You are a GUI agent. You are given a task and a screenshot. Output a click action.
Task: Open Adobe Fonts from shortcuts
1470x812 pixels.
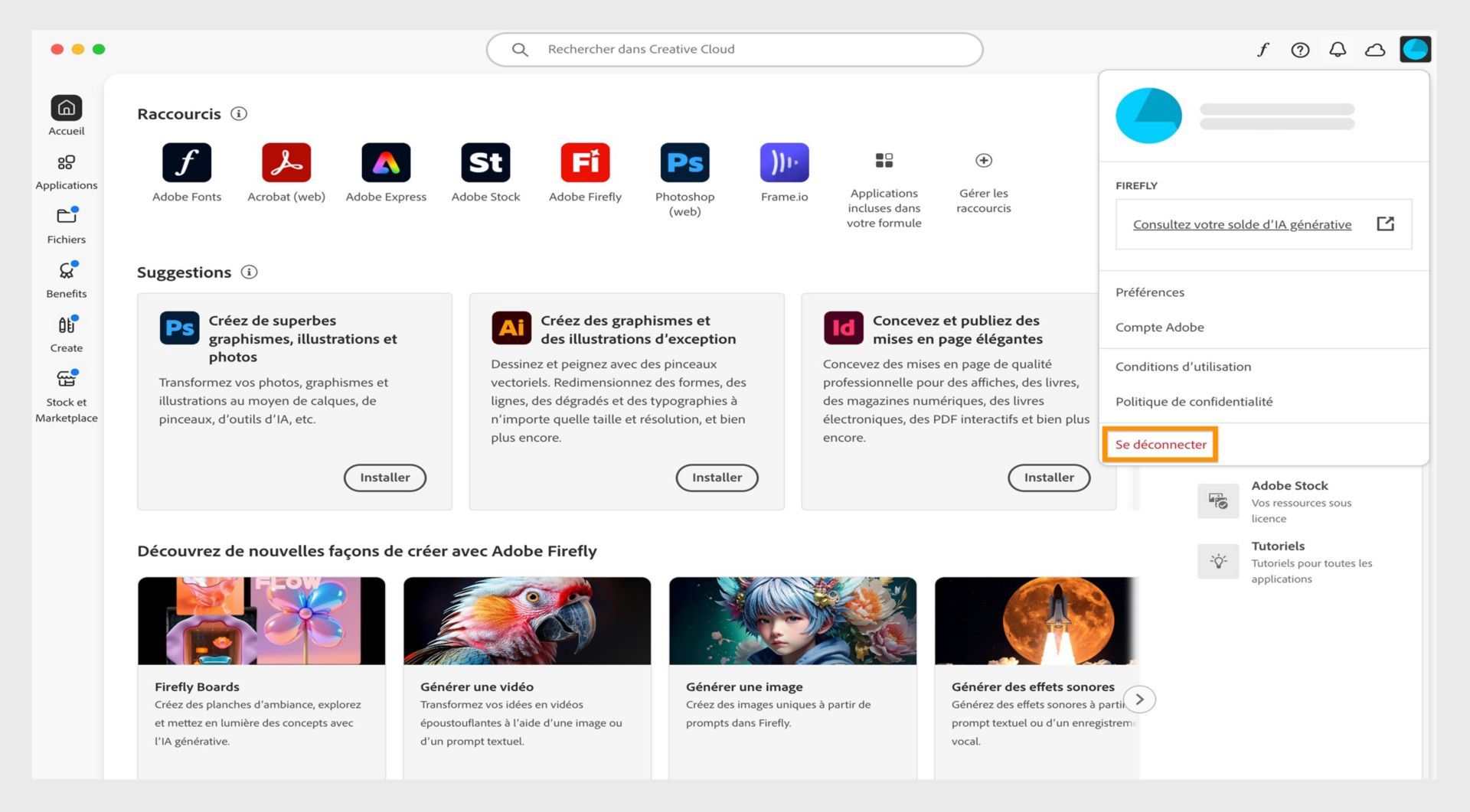coord(186,162)
